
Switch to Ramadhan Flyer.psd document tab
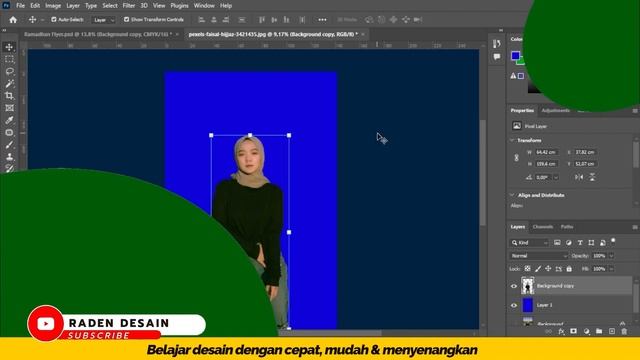coord(98,34)
